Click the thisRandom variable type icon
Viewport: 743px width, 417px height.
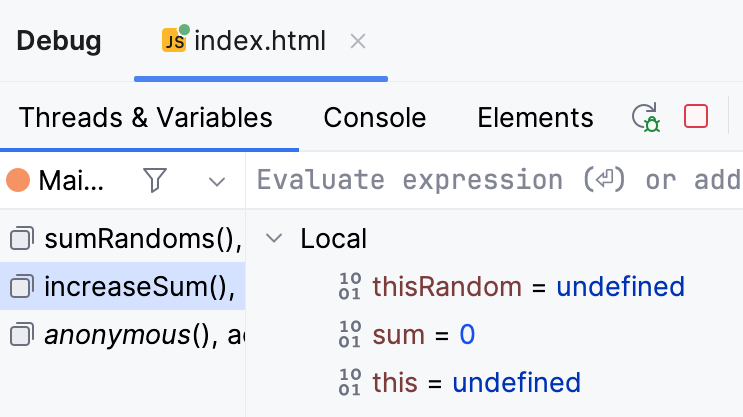350,287
